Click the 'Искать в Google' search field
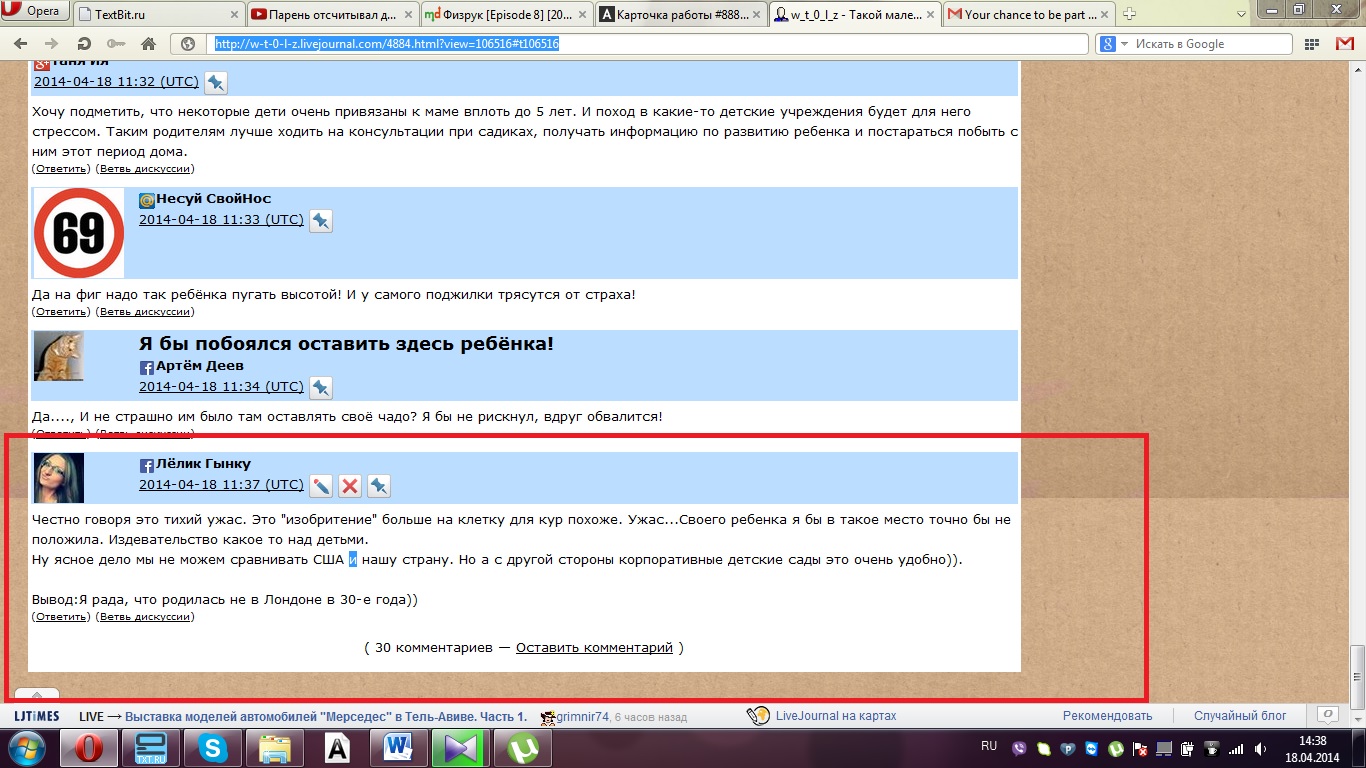Viewport: 1366px width, 768px height. (1213, 44)
